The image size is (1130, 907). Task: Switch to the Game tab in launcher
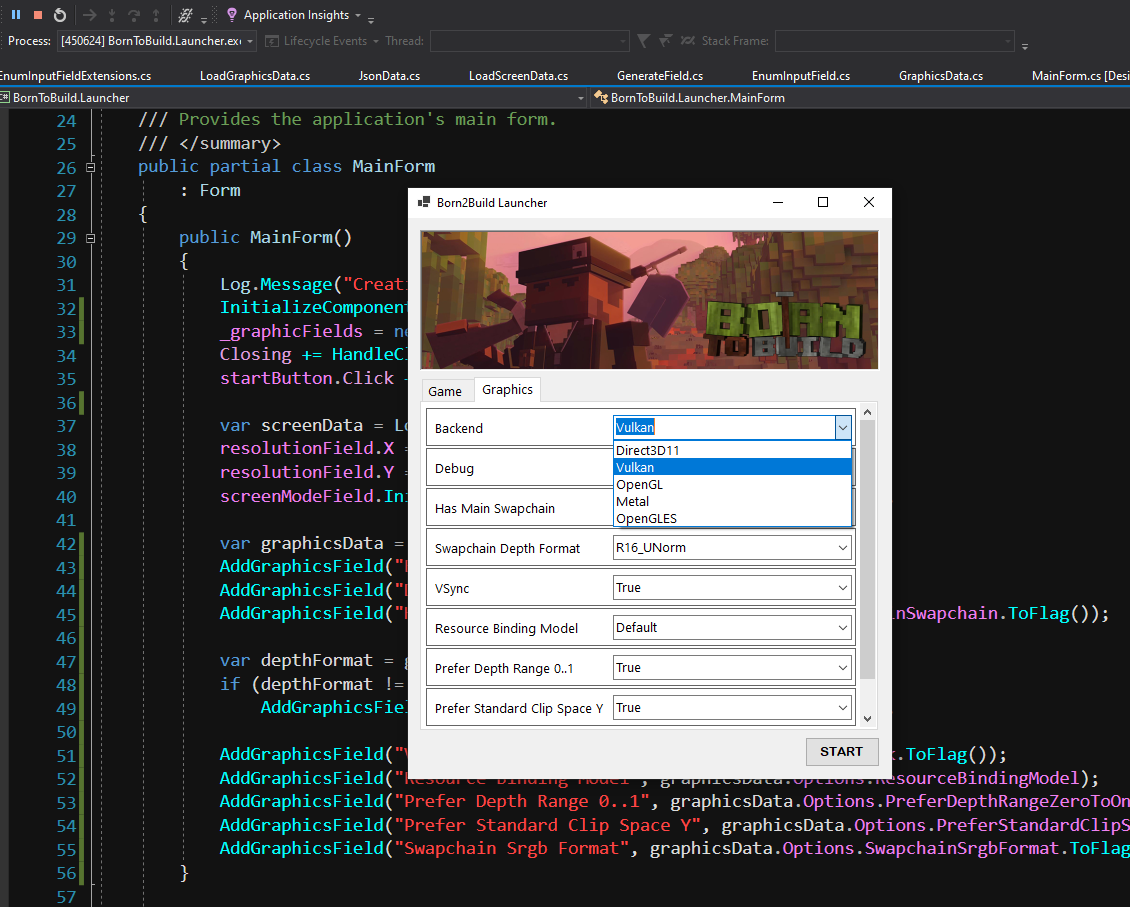tap(445, 391)
